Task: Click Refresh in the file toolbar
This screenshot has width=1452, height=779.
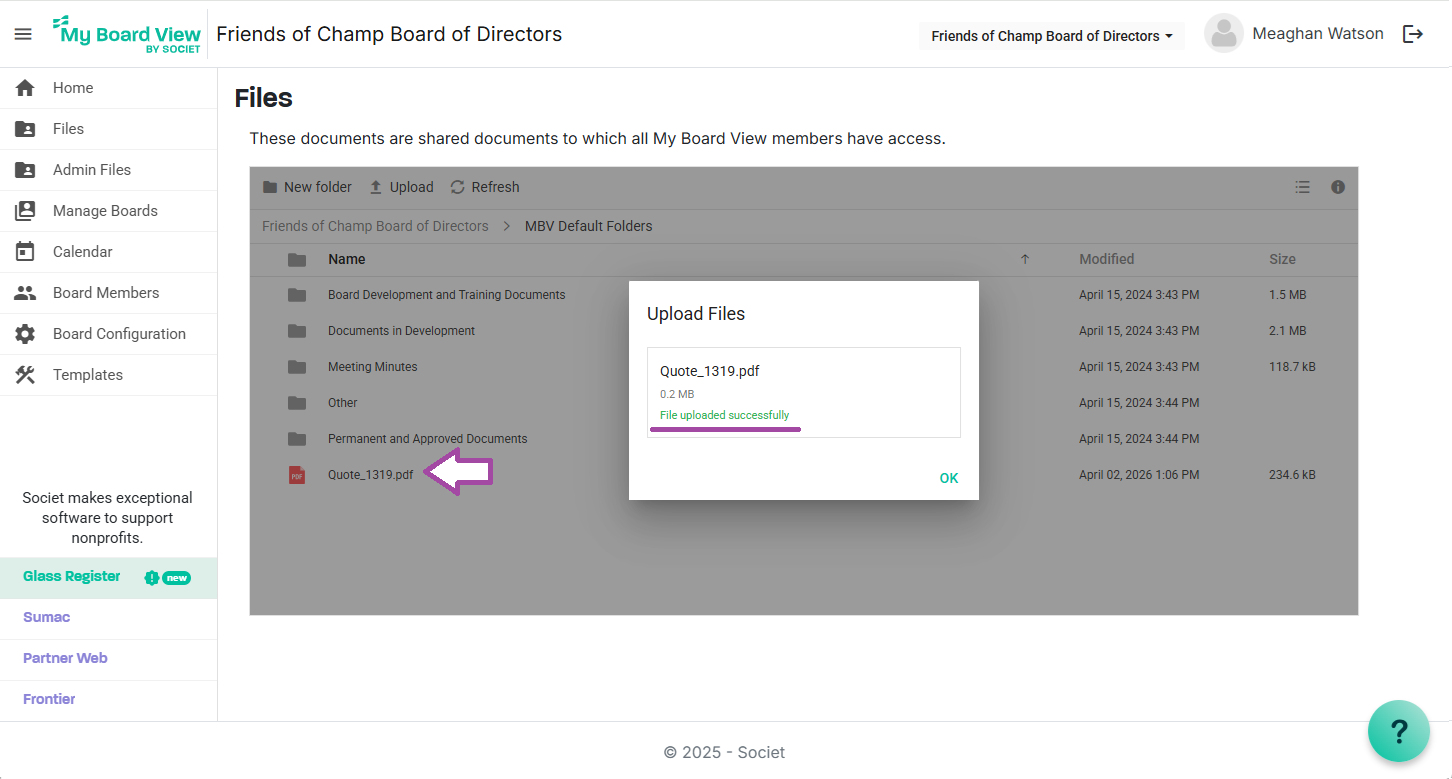Action: click(x=485, y=187)
